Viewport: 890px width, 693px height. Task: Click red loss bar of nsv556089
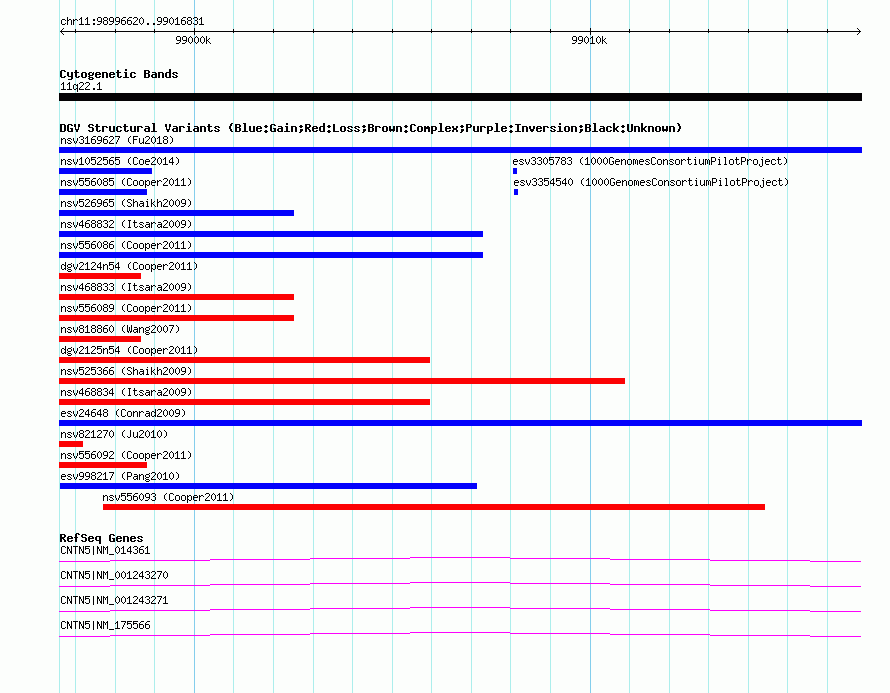[177, 318]
